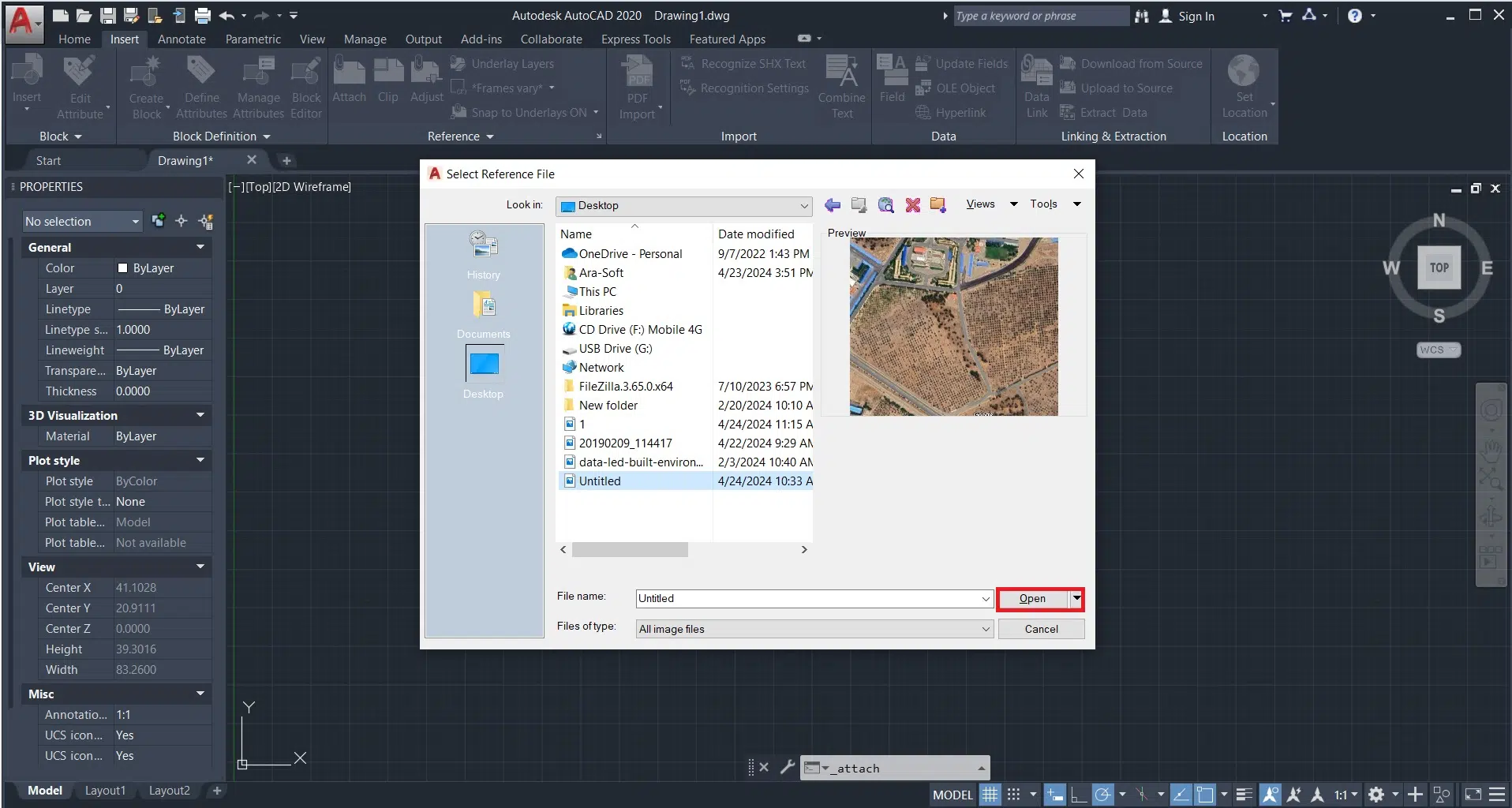Image resolution: width=1512 pixels, height=808 pixels.
Task: Toggle the drawing grid display in status bar
Action: [x=990, y=795]
